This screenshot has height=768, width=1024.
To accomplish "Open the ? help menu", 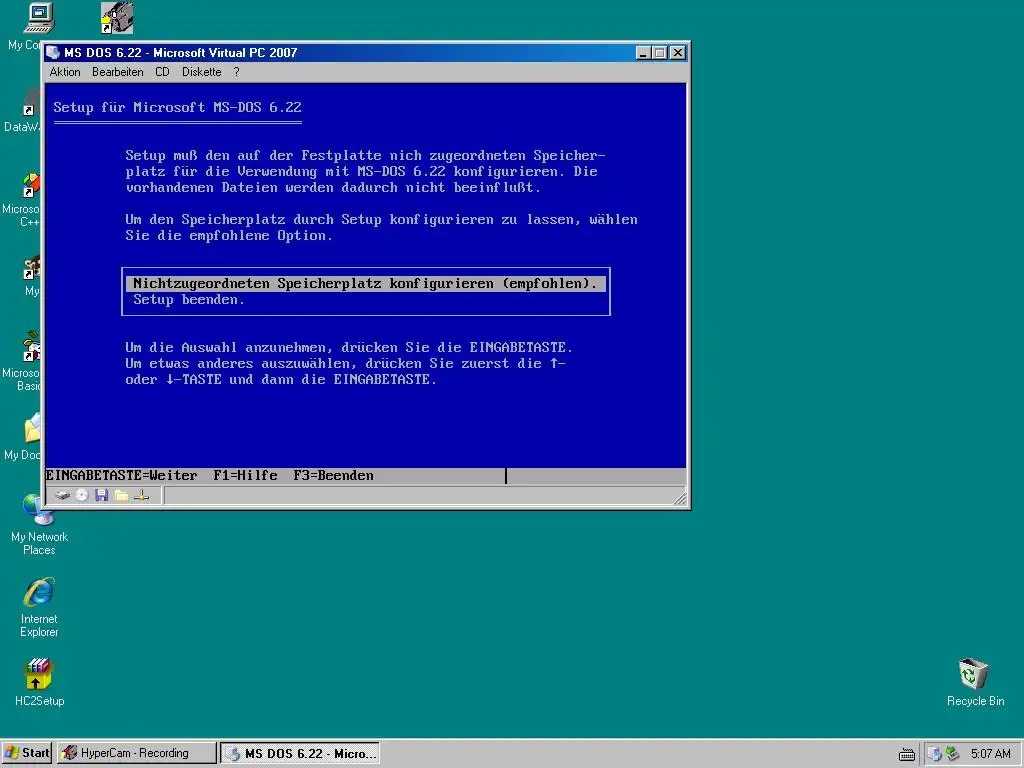I will 236,72.
